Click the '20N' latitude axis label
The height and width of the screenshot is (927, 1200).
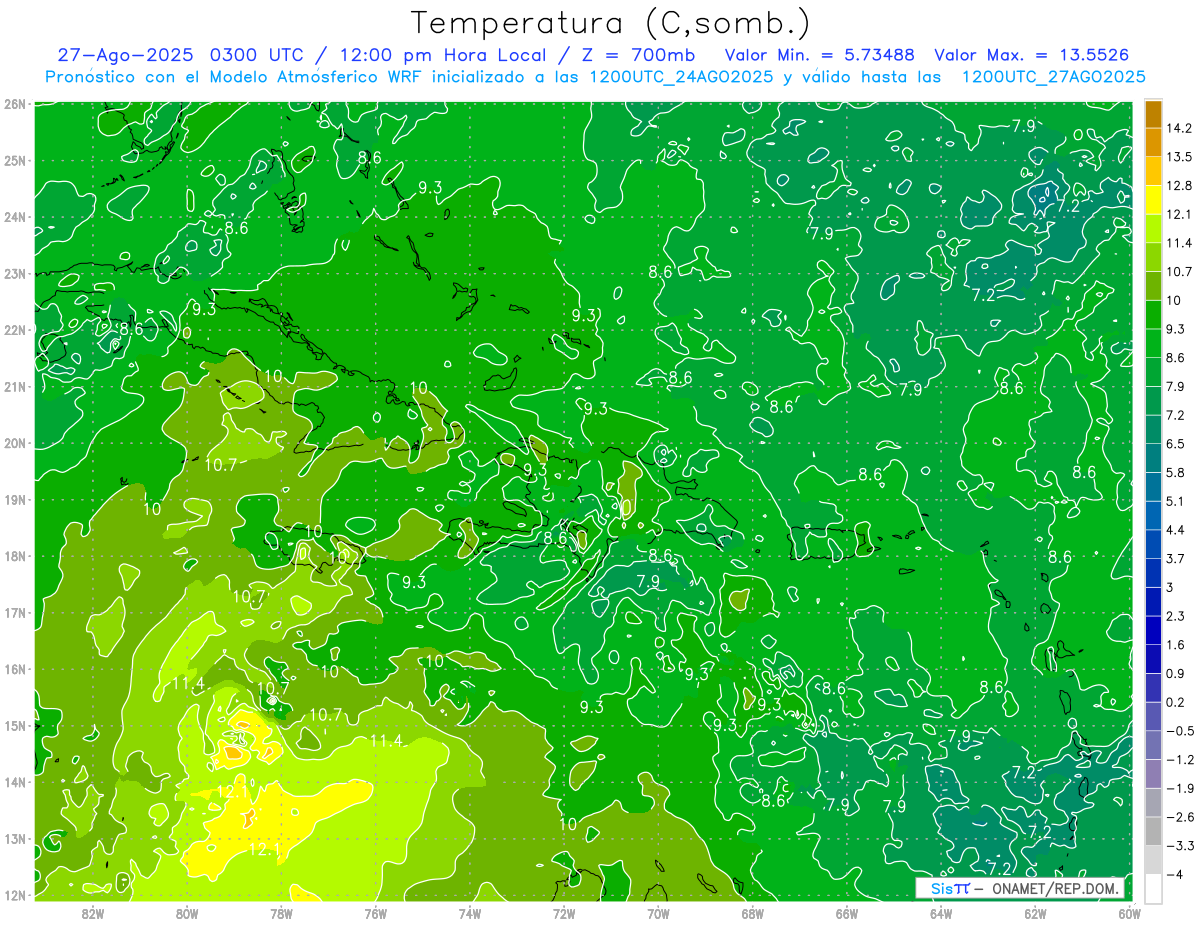[x=14, y=443]
